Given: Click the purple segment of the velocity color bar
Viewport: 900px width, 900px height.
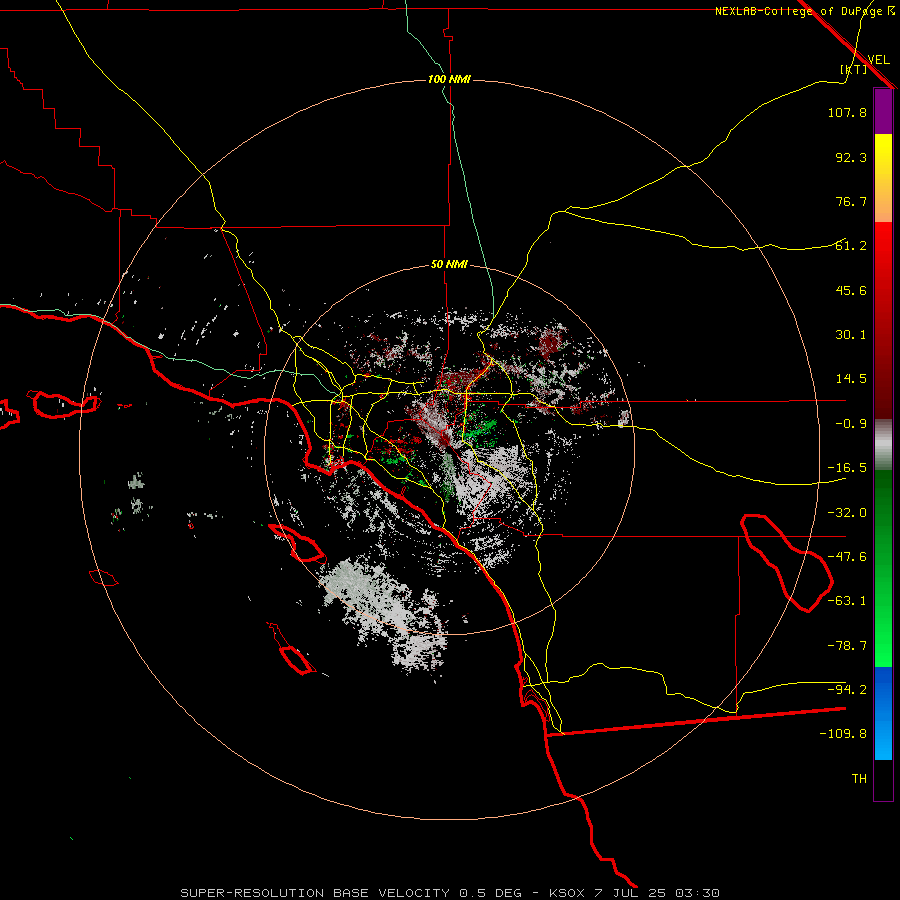Looking at the screenshot, I should coord(883,112).
